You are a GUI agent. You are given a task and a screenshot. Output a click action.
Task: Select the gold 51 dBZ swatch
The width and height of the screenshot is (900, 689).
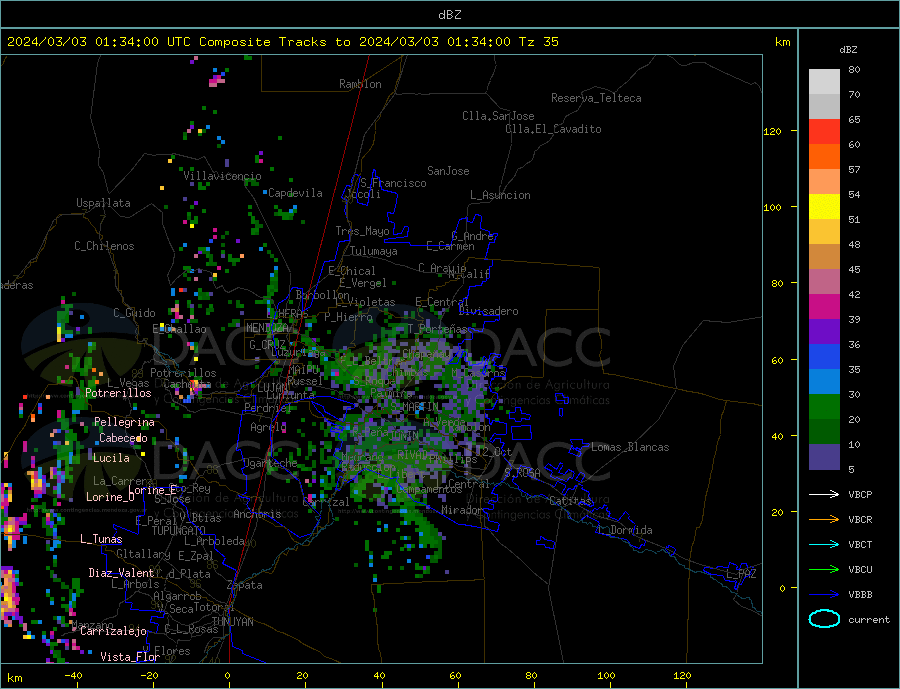pos(824,232)
